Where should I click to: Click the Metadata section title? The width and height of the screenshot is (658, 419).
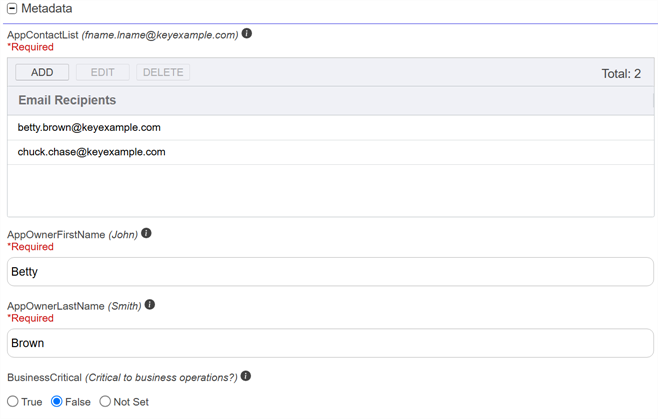click(46, 9)
